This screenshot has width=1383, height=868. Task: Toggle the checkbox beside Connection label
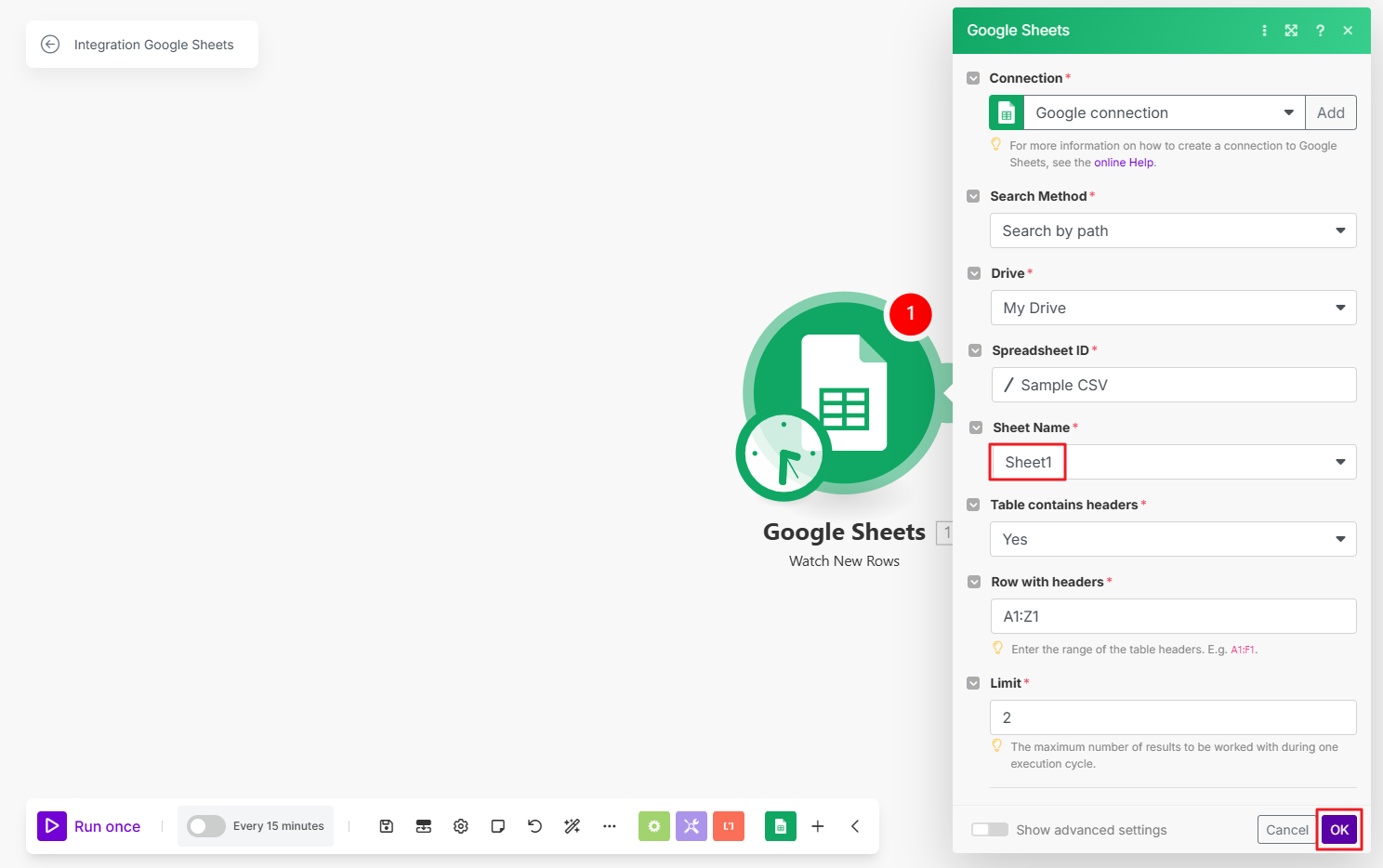point(973,78)
